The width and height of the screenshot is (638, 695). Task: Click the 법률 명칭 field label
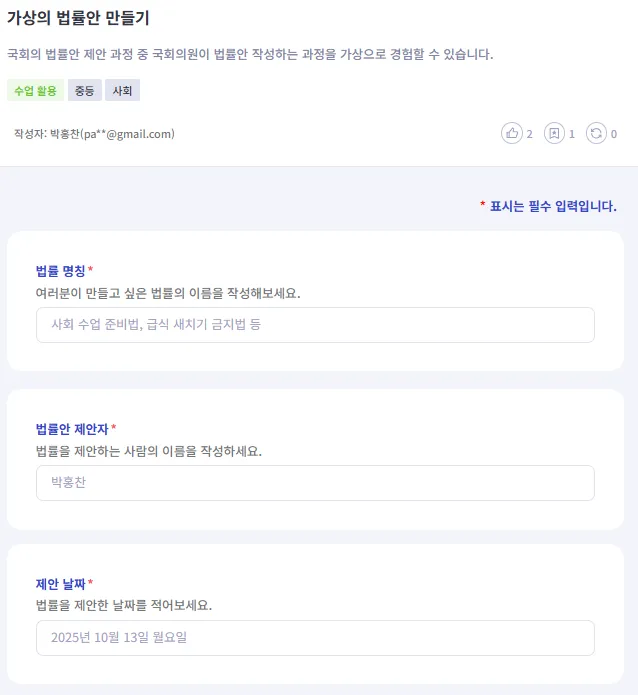61,271
